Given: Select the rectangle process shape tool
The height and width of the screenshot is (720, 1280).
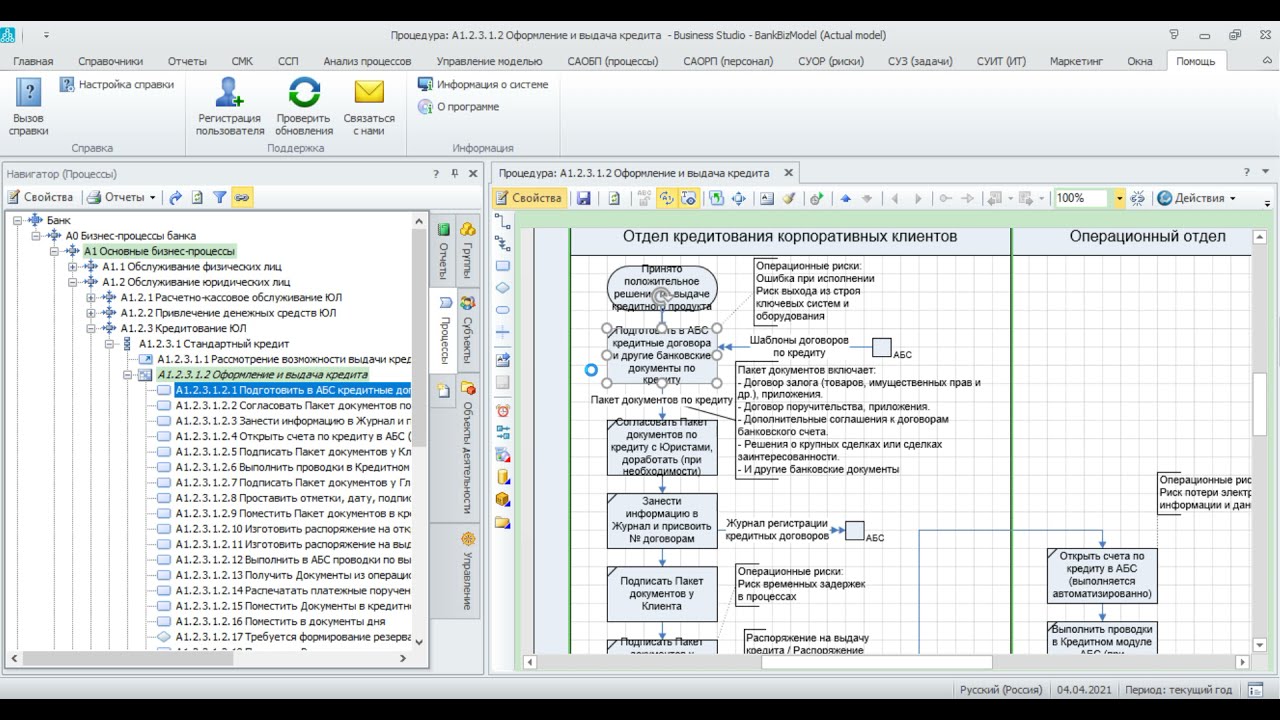Looking at the screenshot, I should point(502,266).
